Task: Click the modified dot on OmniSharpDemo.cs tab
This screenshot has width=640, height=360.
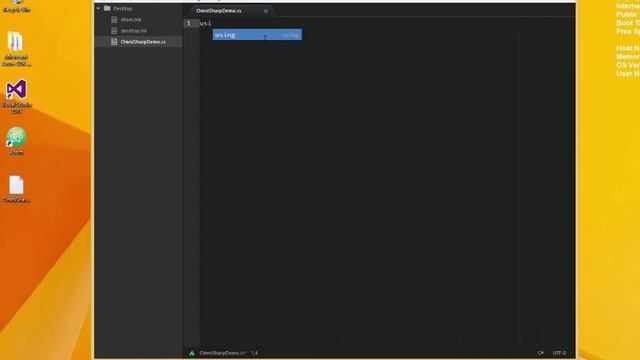Action: pyautogui.click(x=266, y=11)
